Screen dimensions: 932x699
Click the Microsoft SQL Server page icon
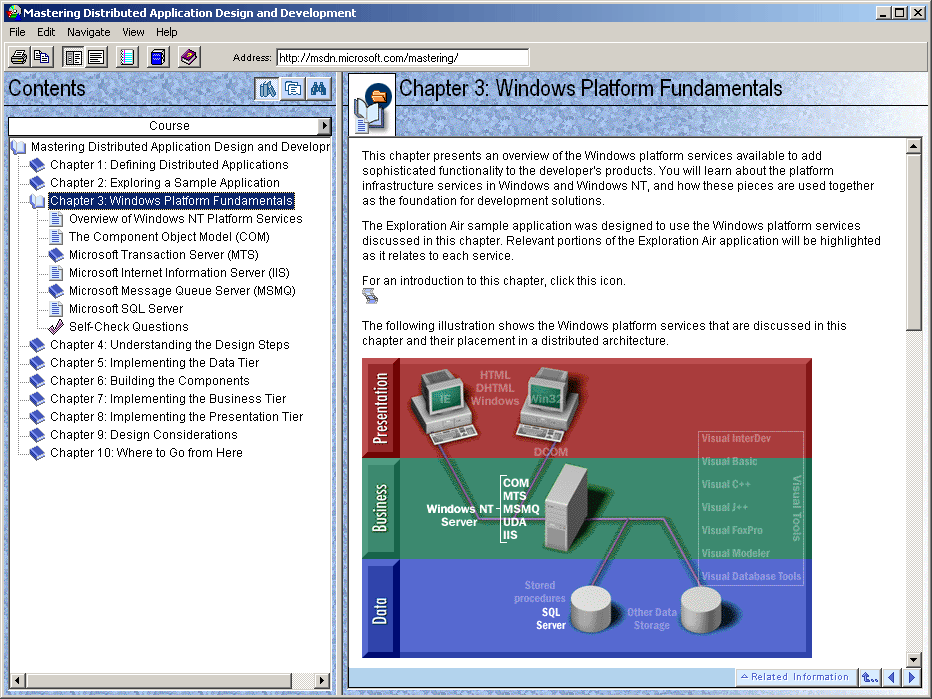click(x=56, y=308)
